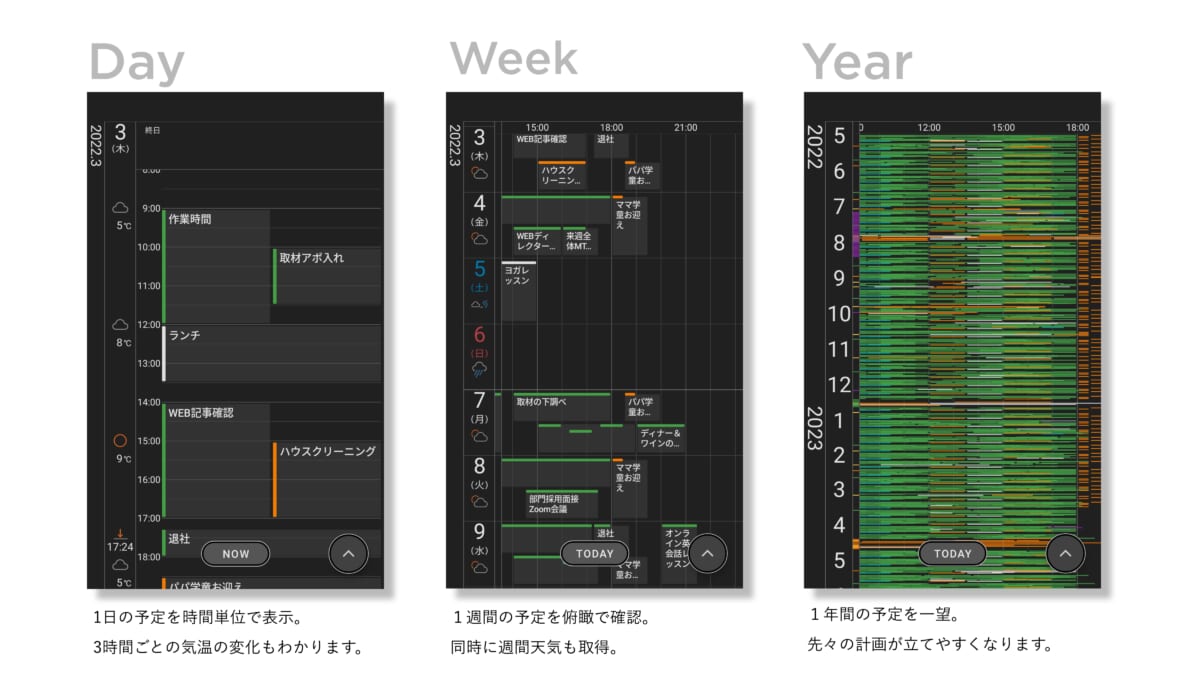Tap the cloud icon beside 9:00 in Day view
Screen dimensions: 1200x680
click(121, 208)
